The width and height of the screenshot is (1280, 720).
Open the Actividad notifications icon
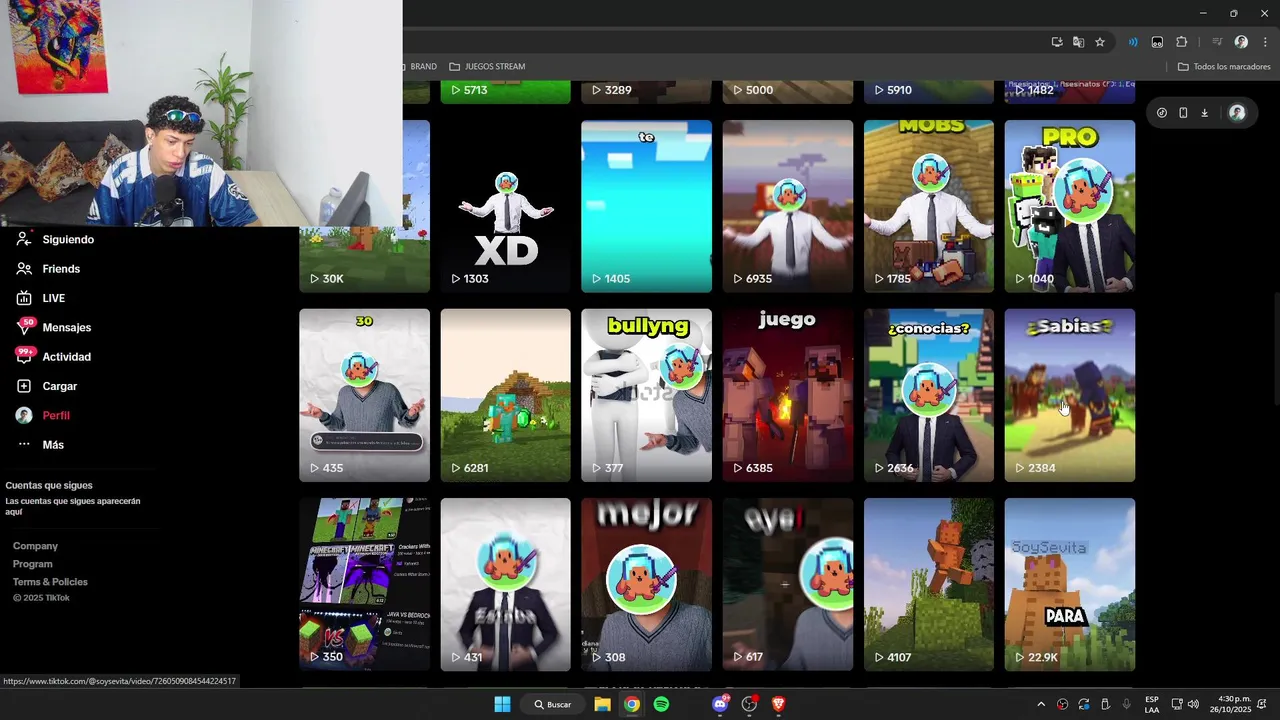coord(24,356)
